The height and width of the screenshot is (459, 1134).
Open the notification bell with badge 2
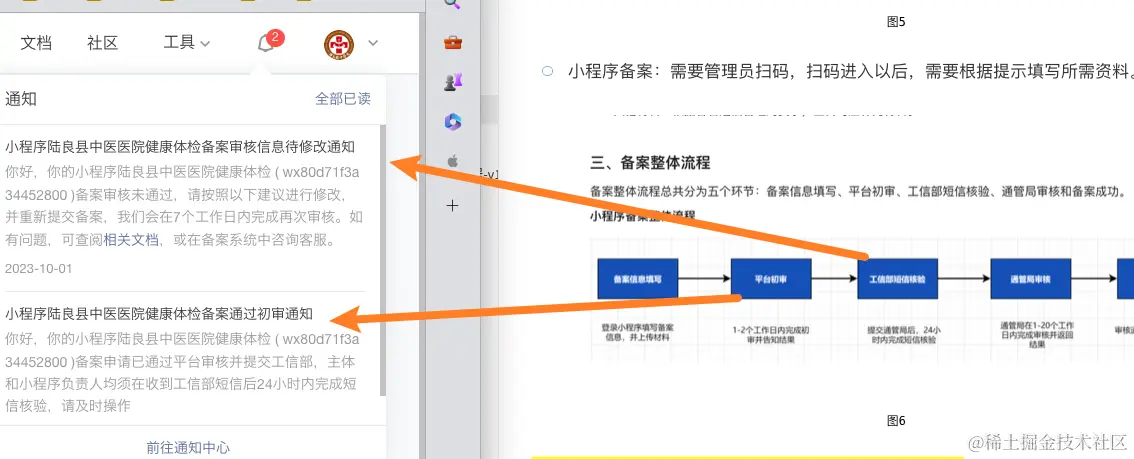(267, 43)
